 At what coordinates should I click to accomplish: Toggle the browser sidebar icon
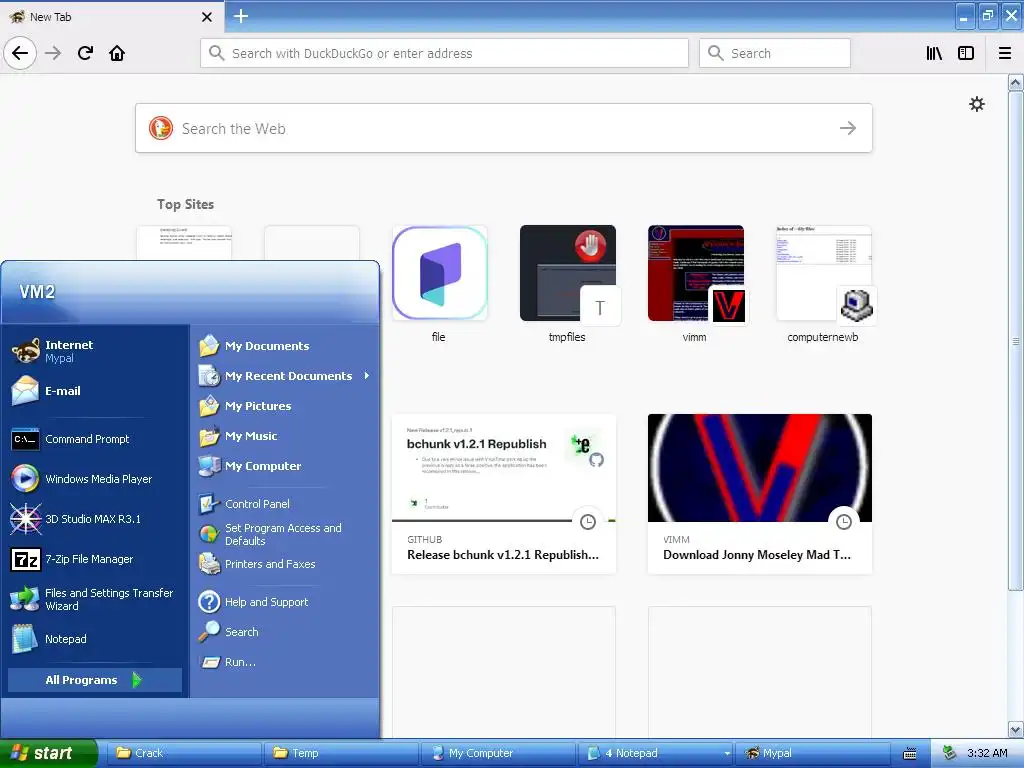[966, 53]
